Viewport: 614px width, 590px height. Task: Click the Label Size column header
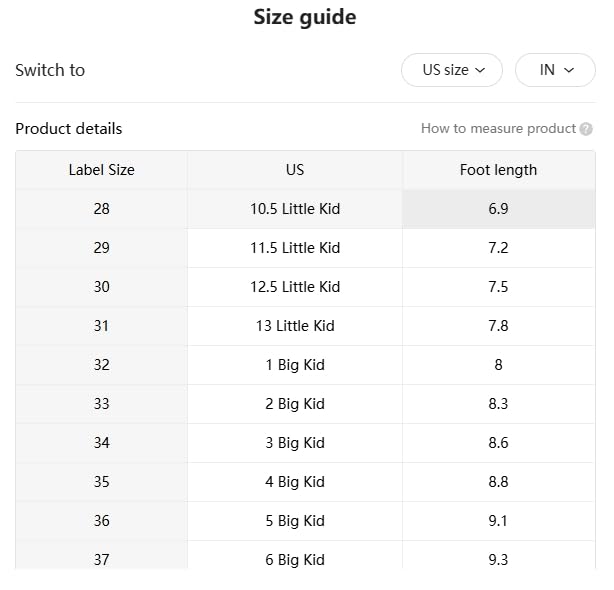(x=101, y=170)
